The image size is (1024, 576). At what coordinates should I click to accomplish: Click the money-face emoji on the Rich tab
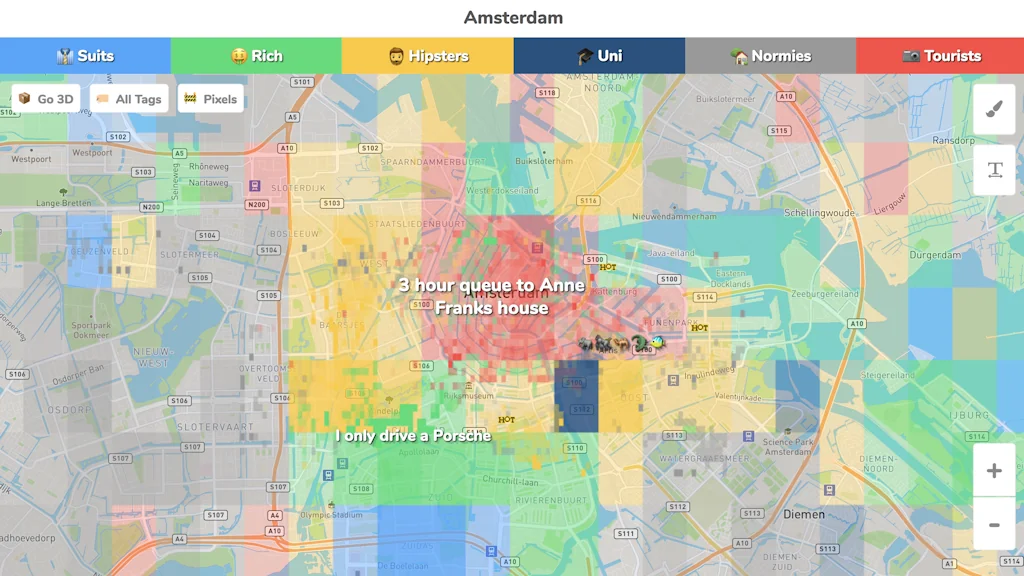pyautogui.click(x=237, y=56)
